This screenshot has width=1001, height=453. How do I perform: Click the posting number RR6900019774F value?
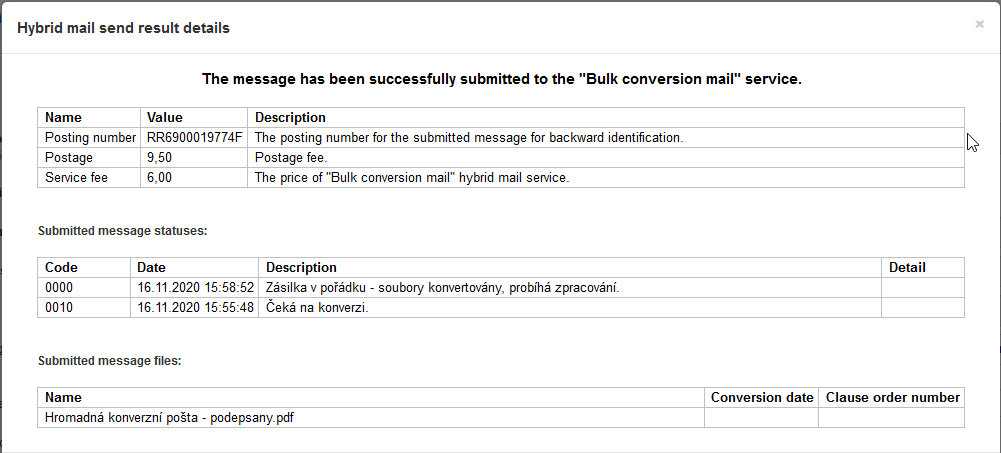coord(194,138)
